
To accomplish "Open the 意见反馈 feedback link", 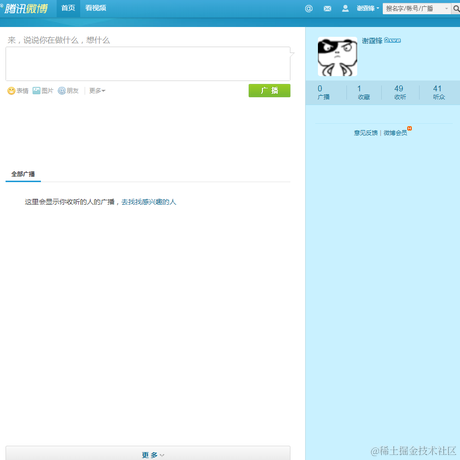I will (366, 133).
